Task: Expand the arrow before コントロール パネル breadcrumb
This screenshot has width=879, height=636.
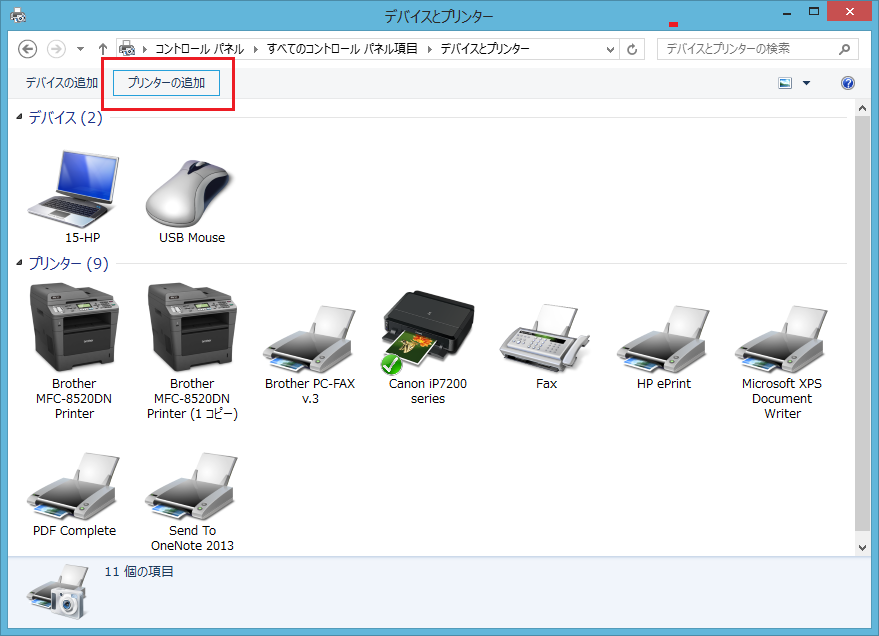Action: click(145, 49)
